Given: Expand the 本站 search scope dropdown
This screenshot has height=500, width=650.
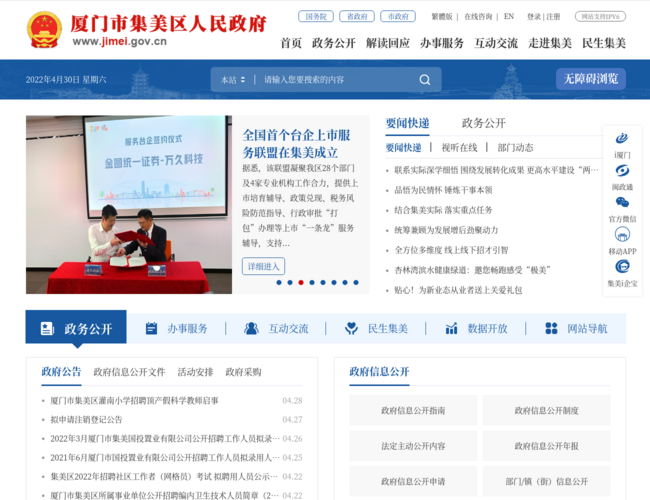Looking at the screenshot, I should 233,80.
